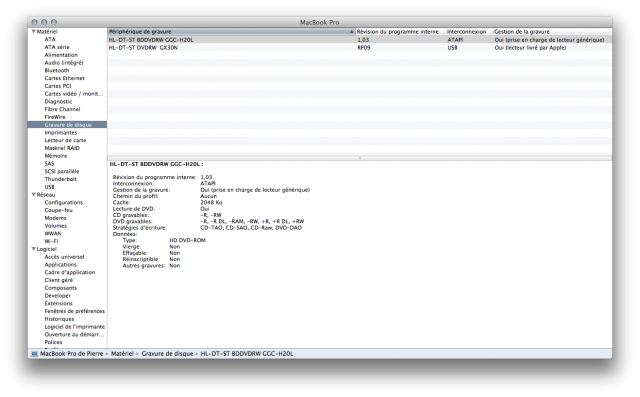Select Extensions in the sidebar
The height and width of the screenshot is (397, 640).
click(x=58, y=303)
